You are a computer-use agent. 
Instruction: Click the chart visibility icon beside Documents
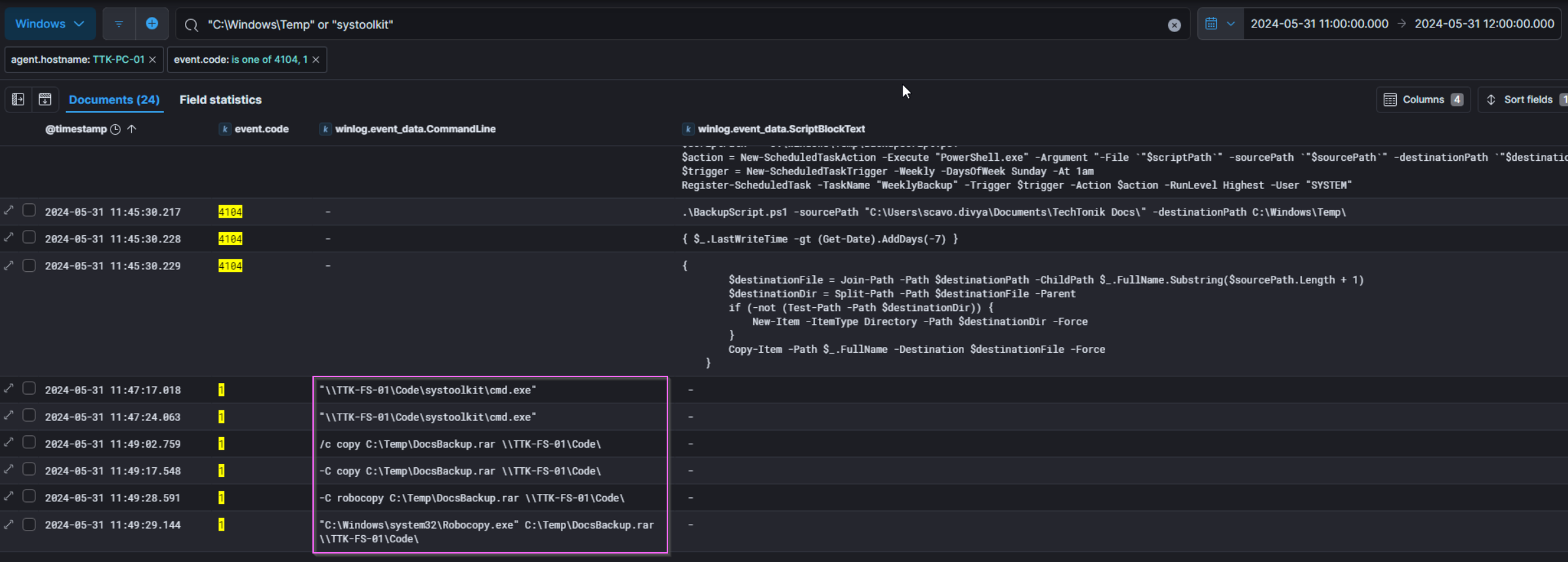pyautogui.click(x=45, y=99)
